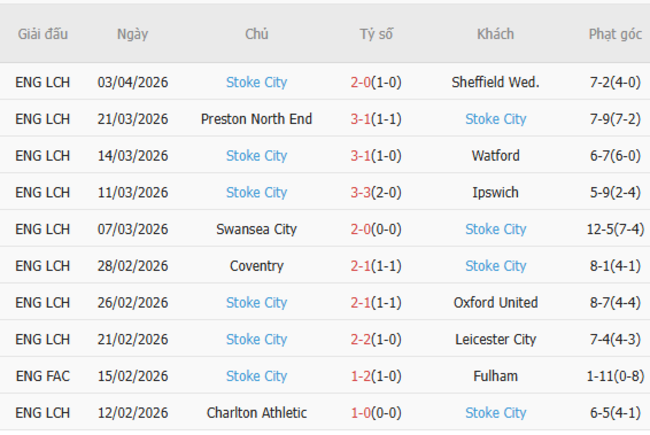Select the ENG FAC league label

click(42, 376)
